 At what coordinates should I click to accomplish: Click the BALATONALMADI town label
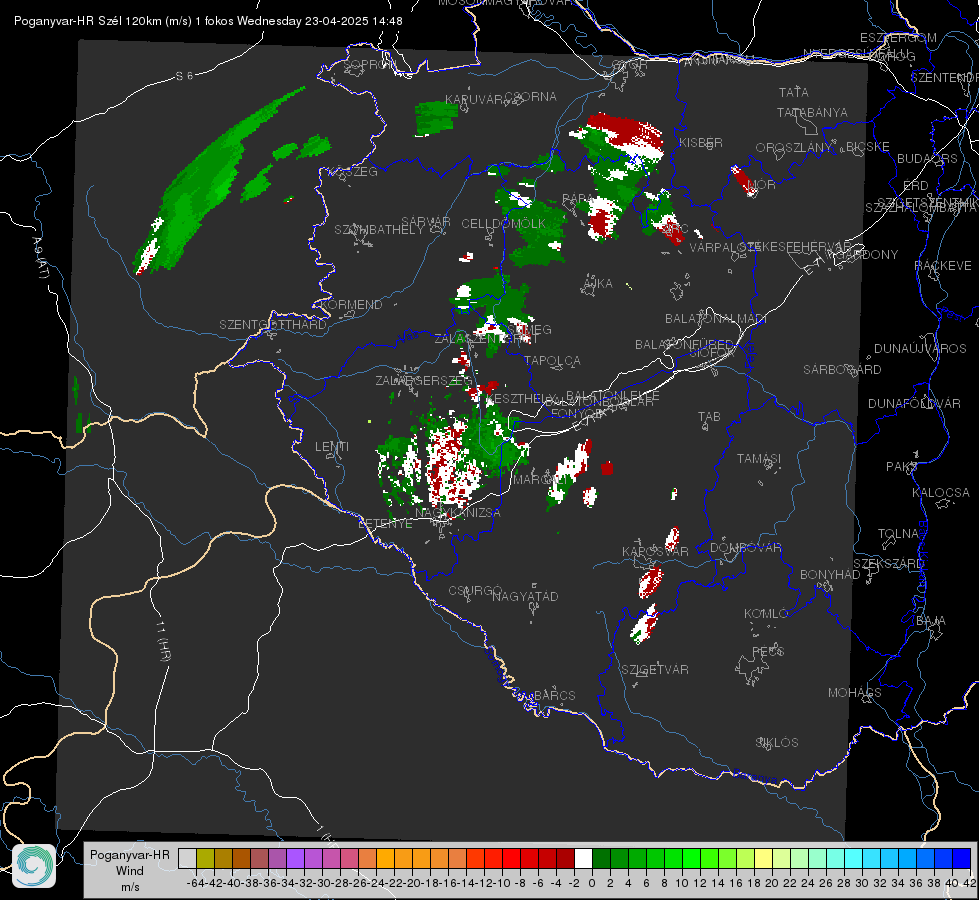click(715, 319)
